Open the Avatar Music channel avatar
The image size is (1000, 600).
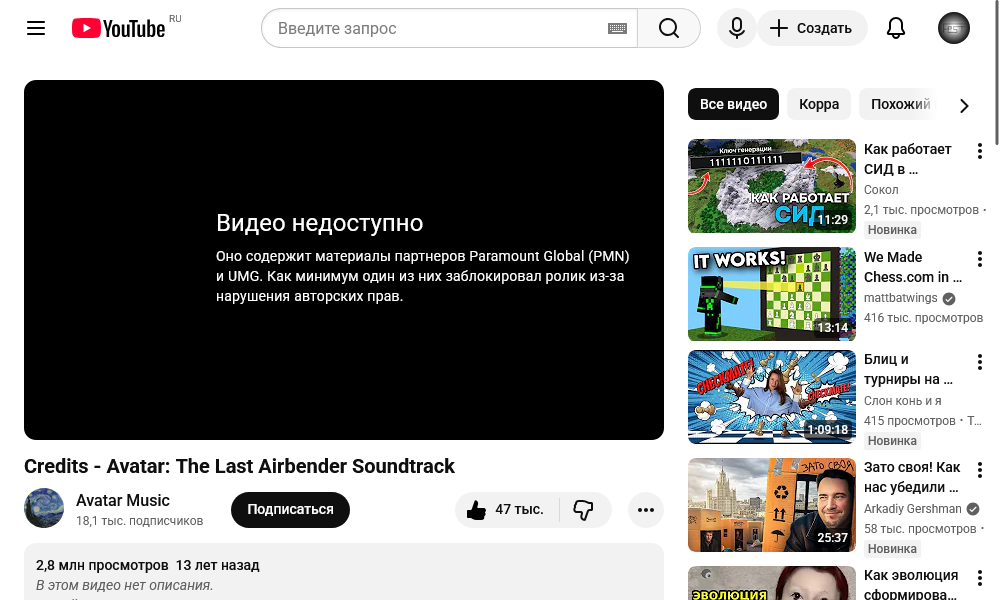[x=44, y=508]
